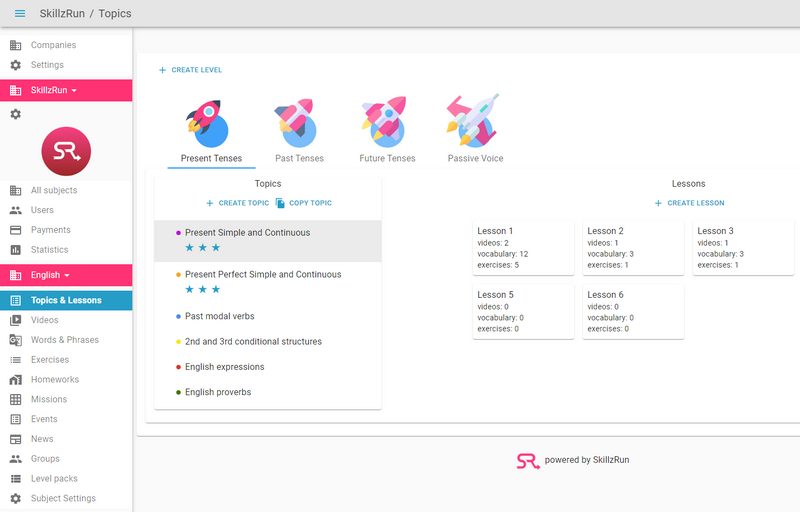
Task: Click the Missions grid icon
Action: click(x=16, y=399)
